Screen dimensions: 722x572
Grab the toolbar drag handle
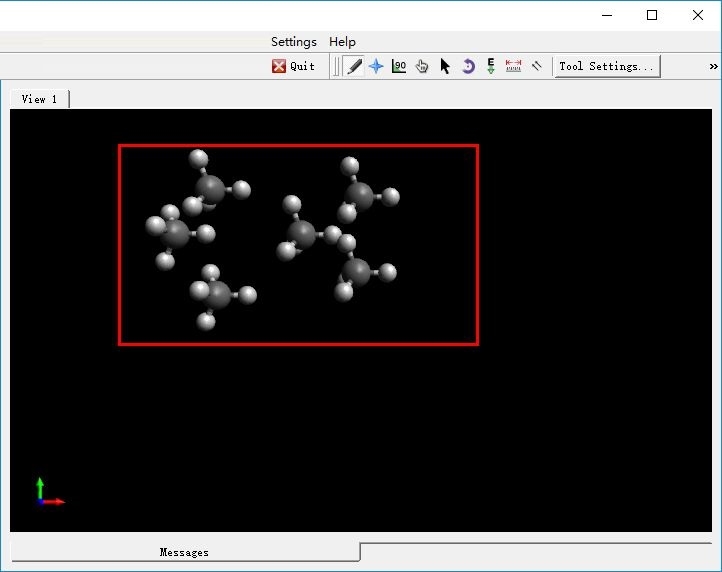point(336,66)
